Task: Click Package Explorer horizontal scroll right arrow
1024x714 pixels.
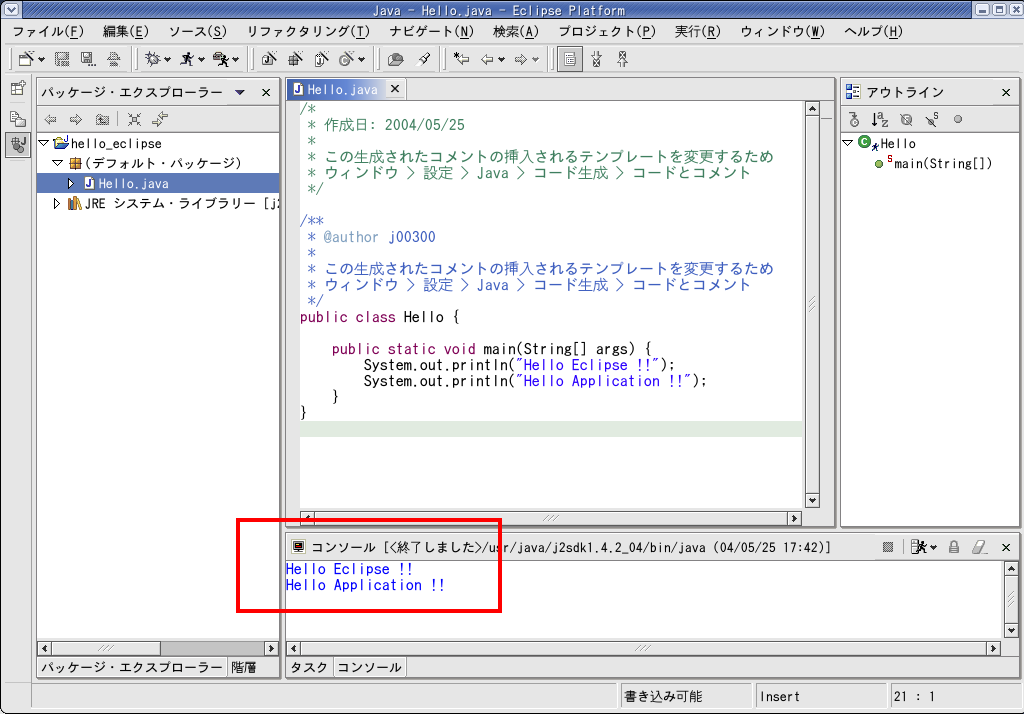Action: (x=271, y=648)
